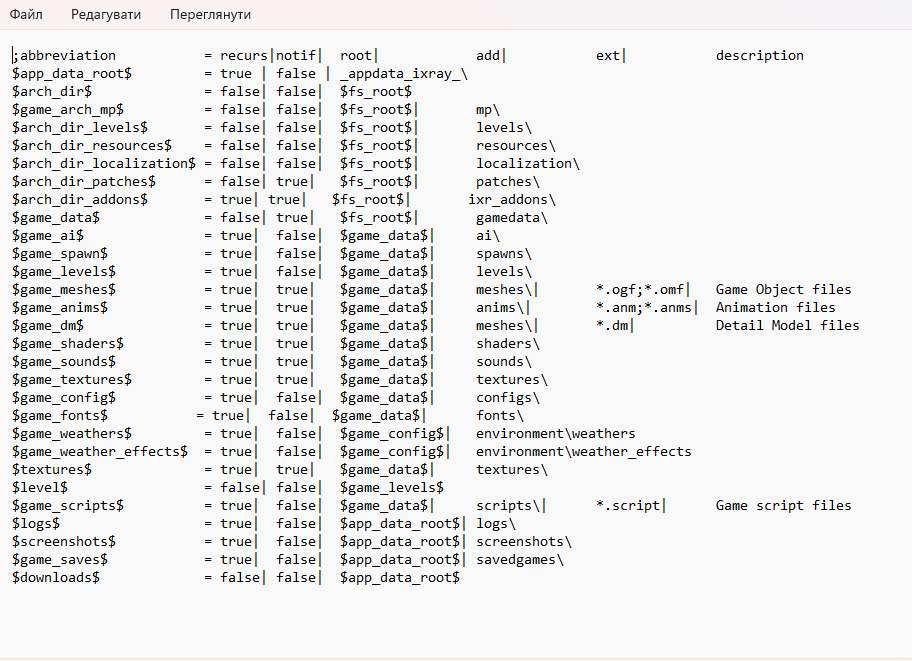
Task: Open the Файл menu
Action: point(26,15)
